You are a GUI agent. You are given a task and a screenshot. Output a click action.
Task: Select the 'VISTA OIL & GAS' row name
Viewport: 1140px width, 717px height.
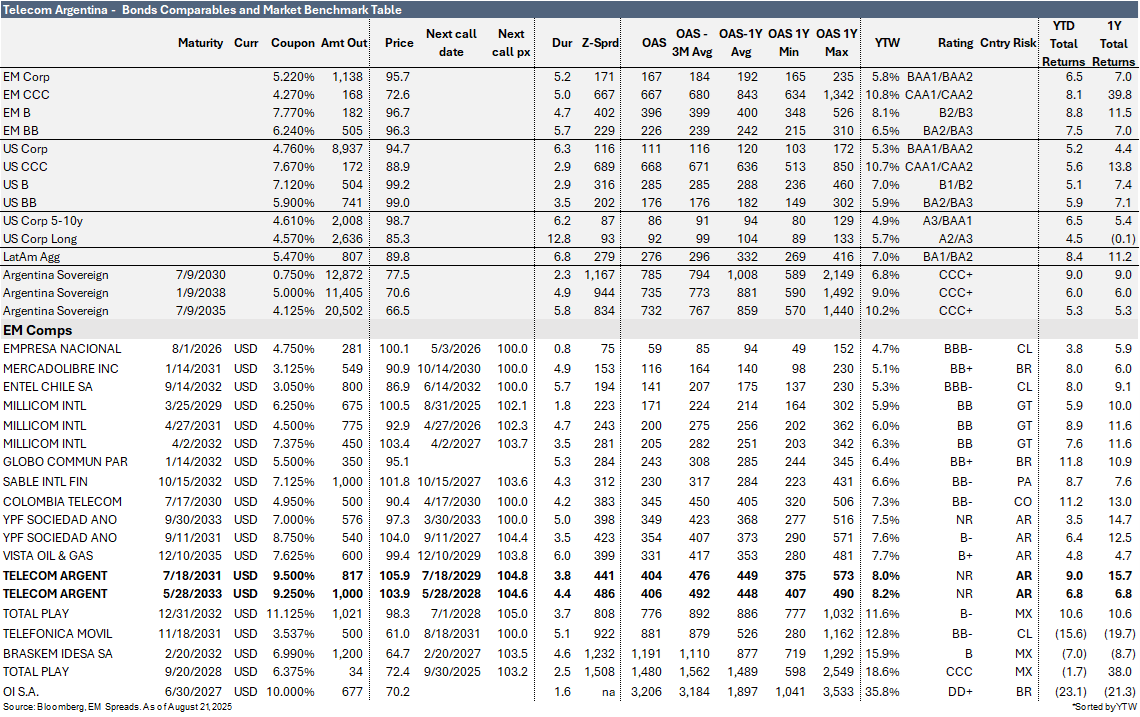48,556
